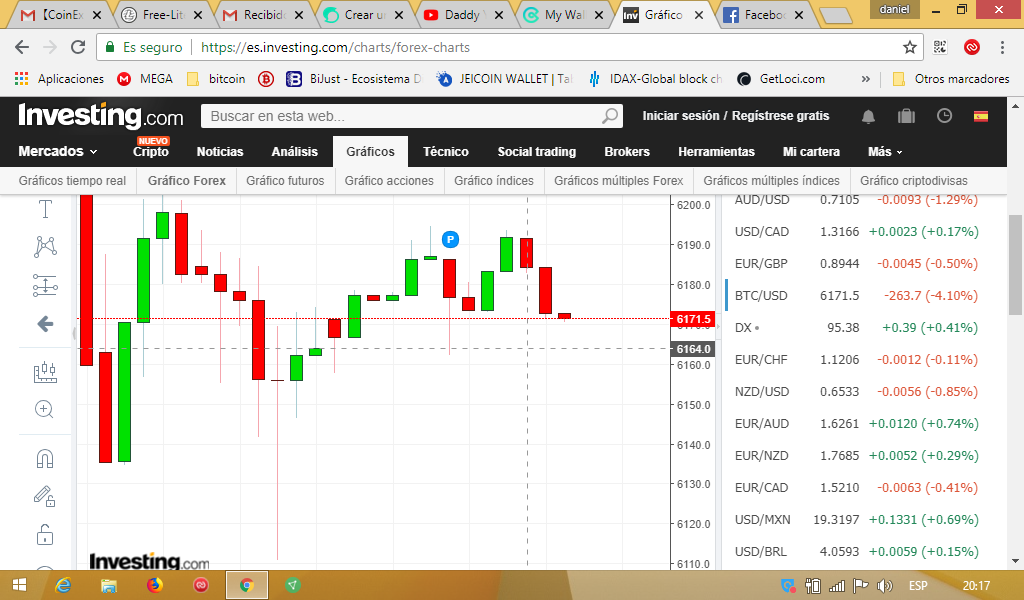This screenshot has height=600, width=1024.
Task: Select DX row in quotes list
Action: point(856,328)
